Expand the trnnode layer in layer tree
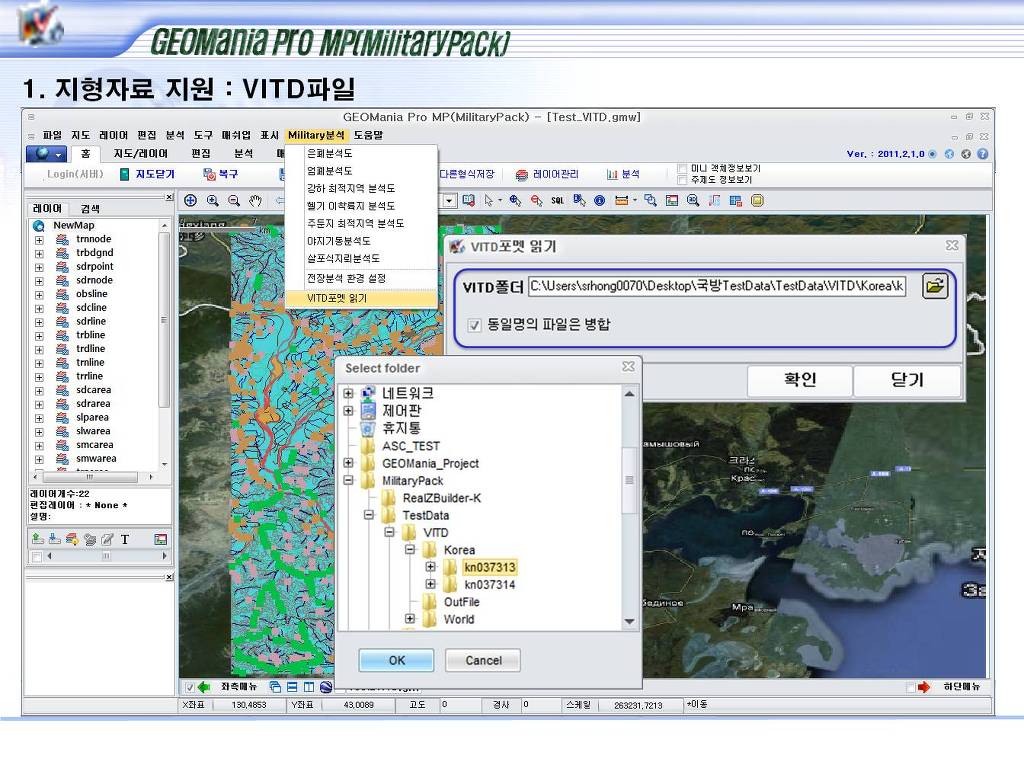 point(39,239)
